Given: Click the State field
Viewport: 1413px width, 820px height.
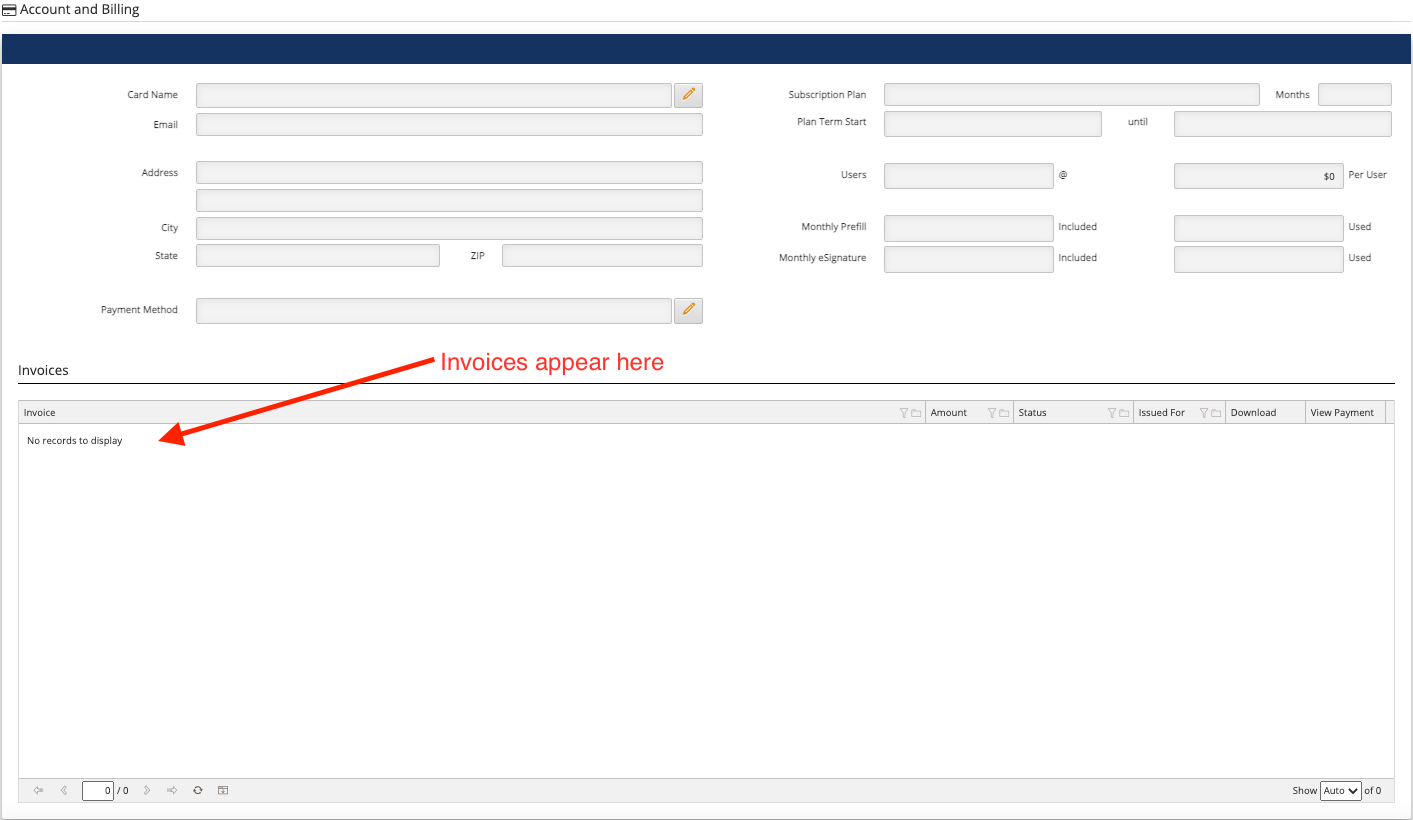Looking at the screenshot, I should [x=318, y=255].
